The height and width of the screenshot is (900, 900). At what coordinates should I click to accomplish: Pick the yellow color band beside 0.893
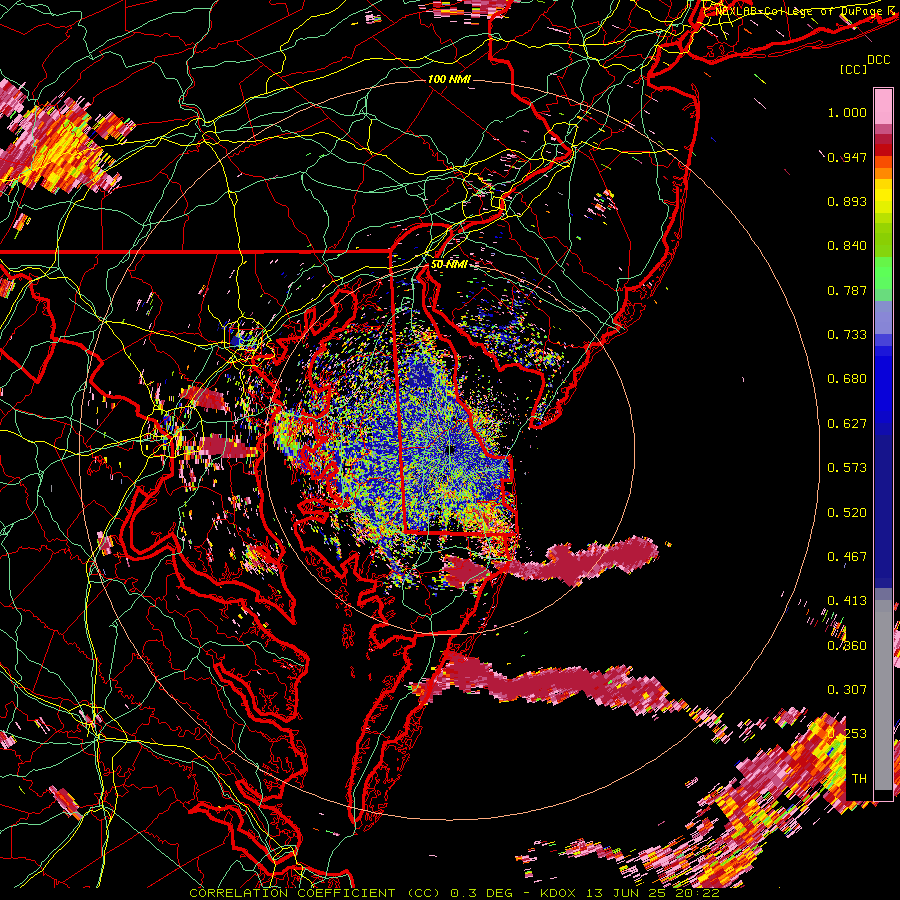coord(883,196)
